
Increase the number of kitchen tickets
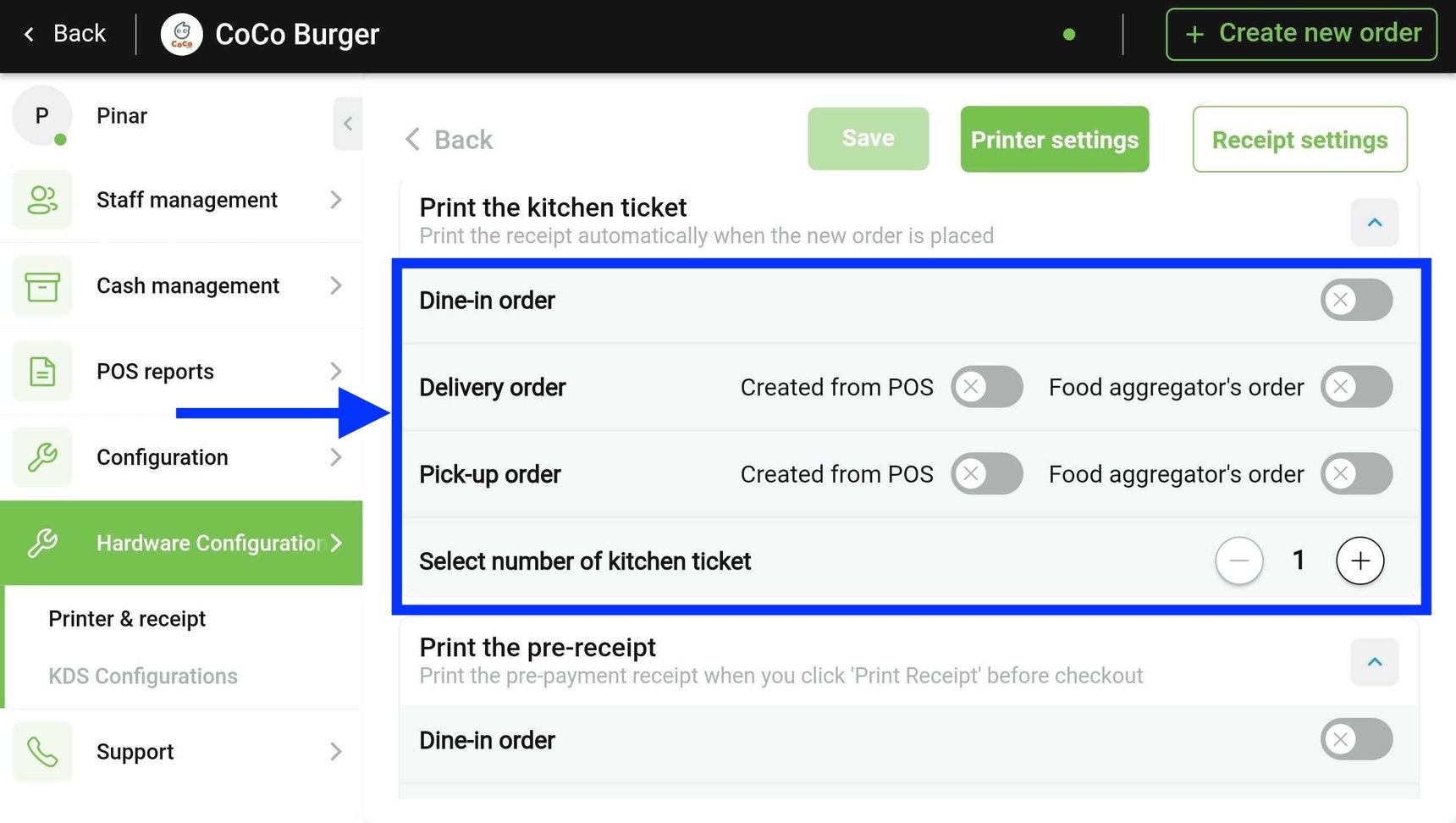point(1359,561)
